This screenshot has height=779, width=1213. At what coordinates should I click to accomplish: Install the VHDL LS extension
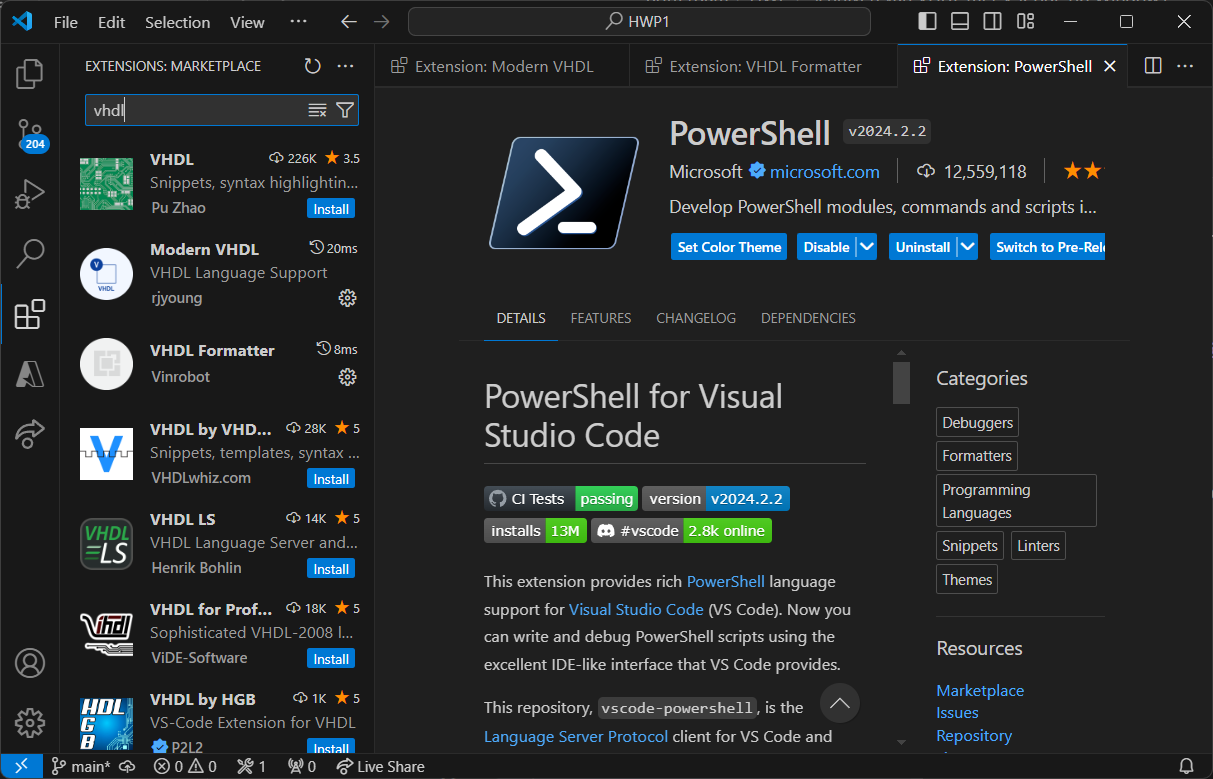(x=331, y=569)
